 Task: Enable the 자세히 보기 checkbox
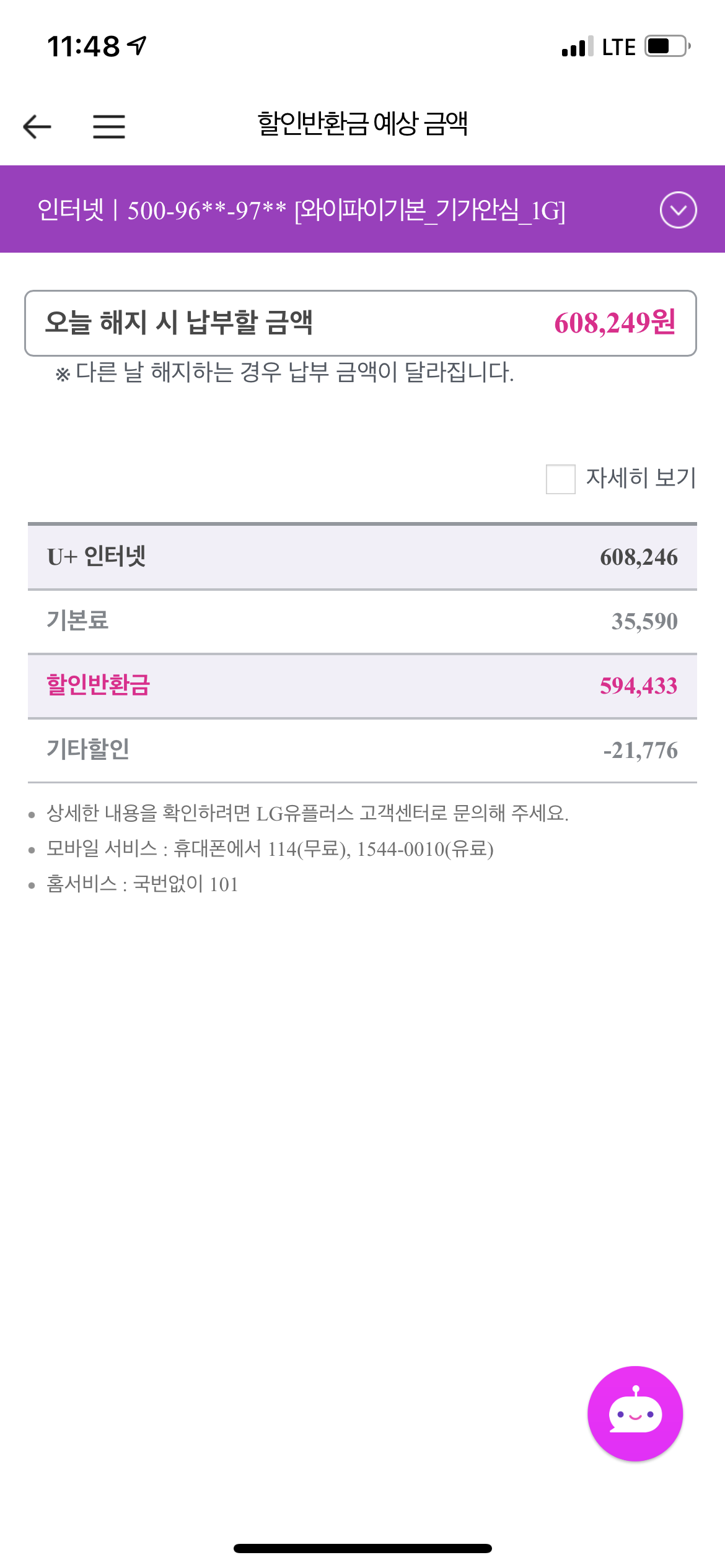(560, 479)
